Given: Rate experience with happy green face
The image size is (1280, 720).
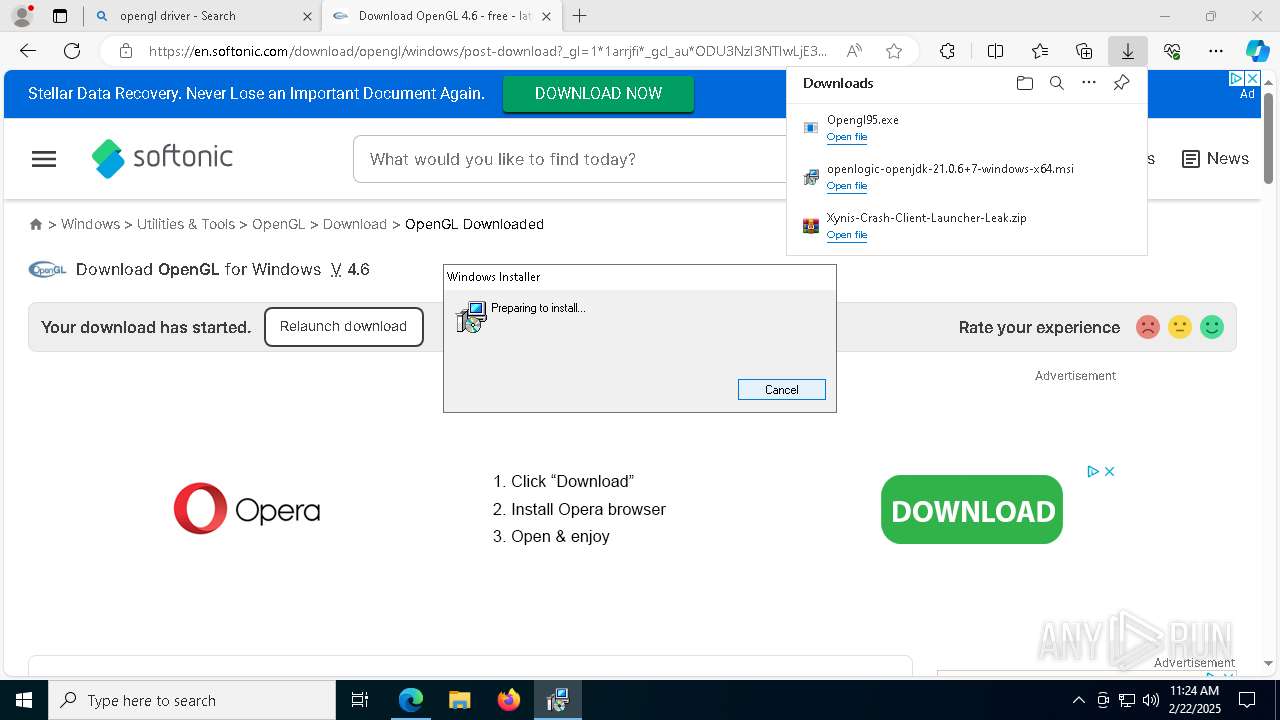Looking at the screenshot, I should pos(1212,327).
